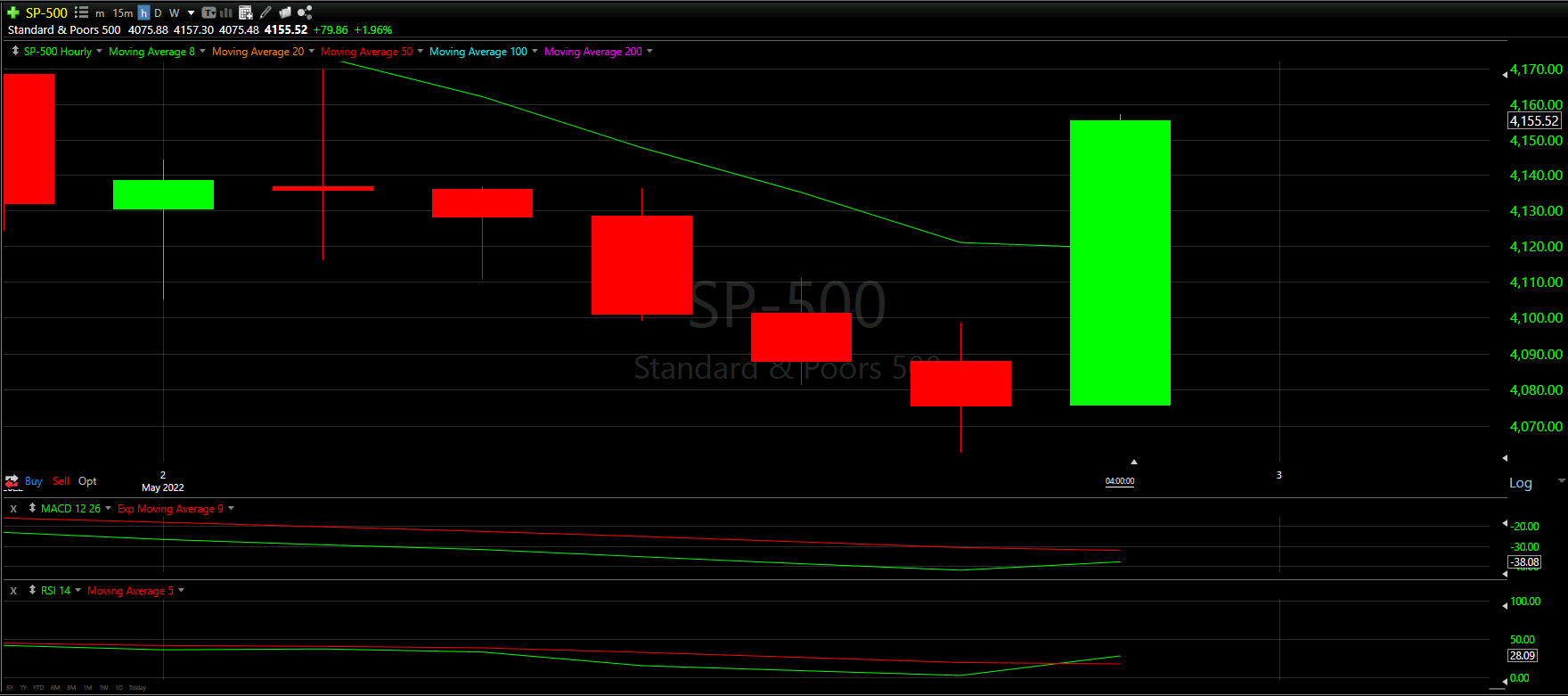Click the share nodes icon

tap(305, 12)
